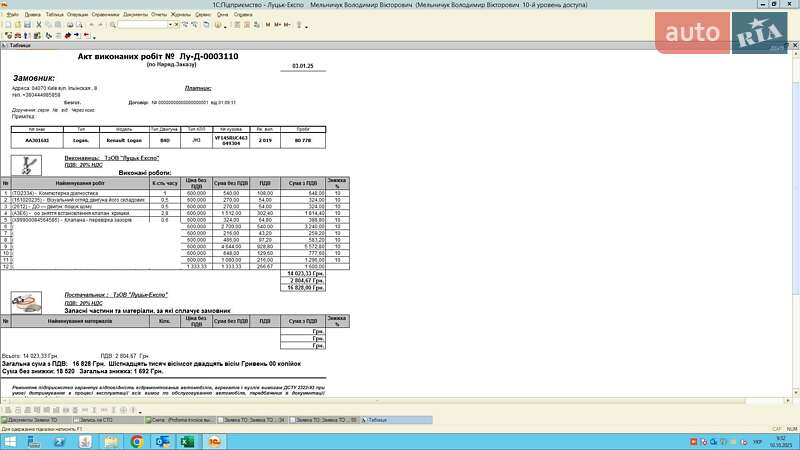
Task: Open the Сервис menu
Action: [x=203, y=15]
